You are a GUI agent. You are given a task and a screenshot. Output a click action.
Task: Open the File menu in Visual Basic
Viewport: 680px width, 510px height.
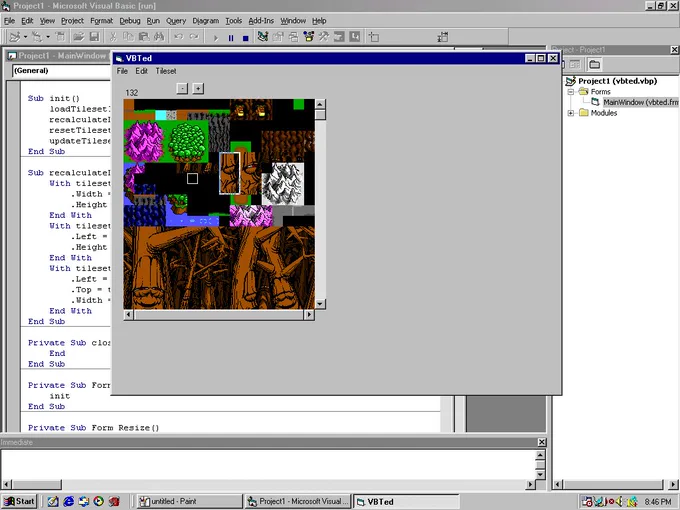click(9, 21)
